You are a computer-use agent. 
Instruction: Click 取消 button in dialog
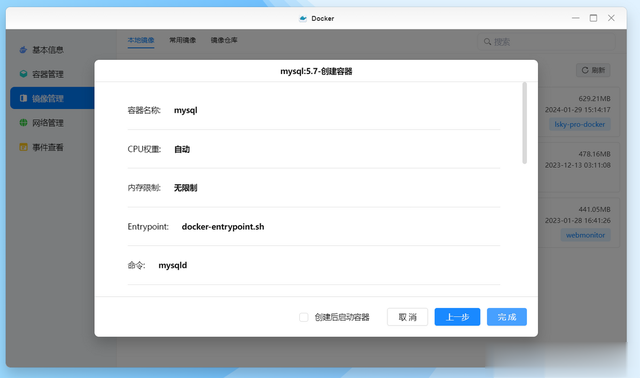pos(407,317)
